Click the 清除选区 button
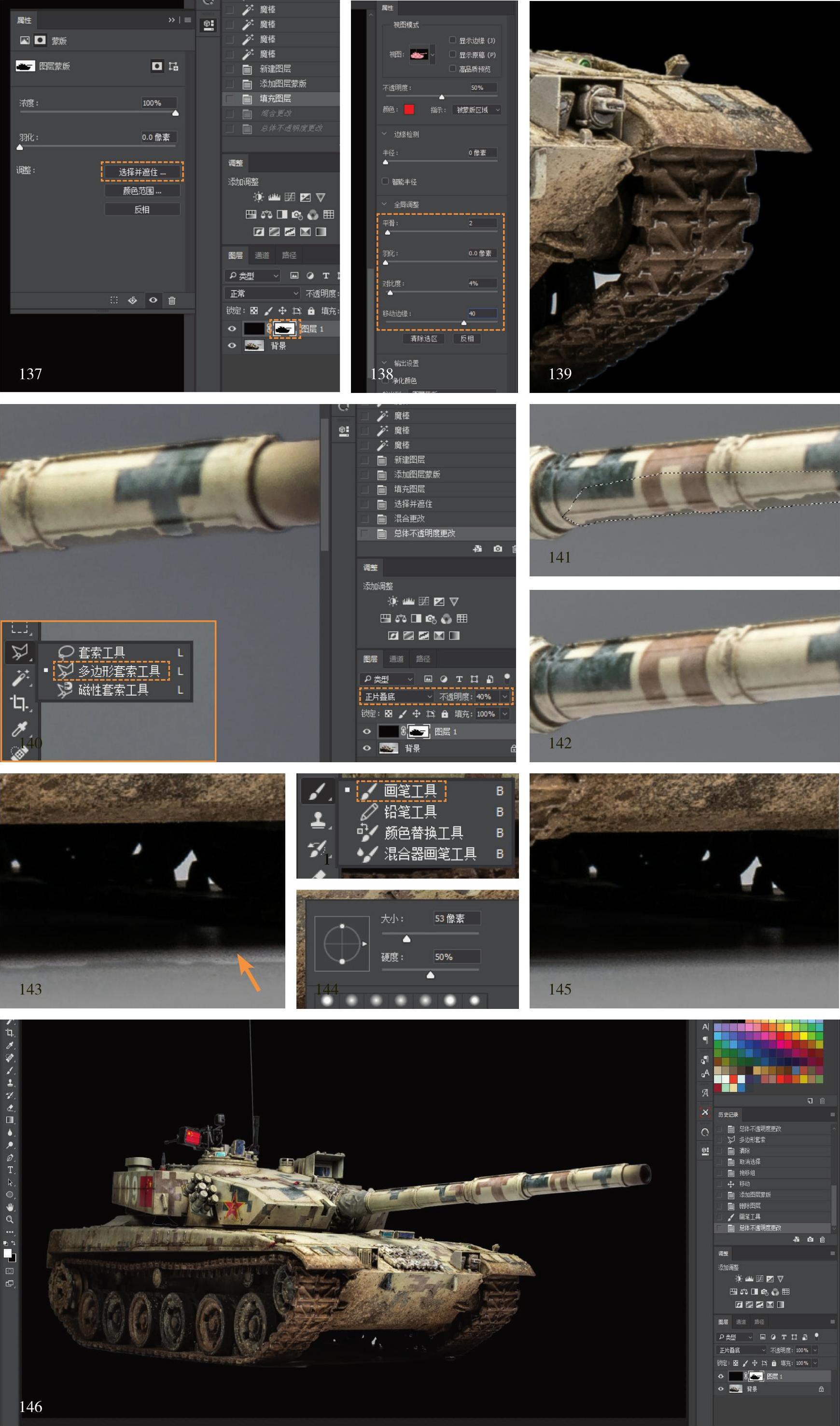 click(x=424, y=338)
